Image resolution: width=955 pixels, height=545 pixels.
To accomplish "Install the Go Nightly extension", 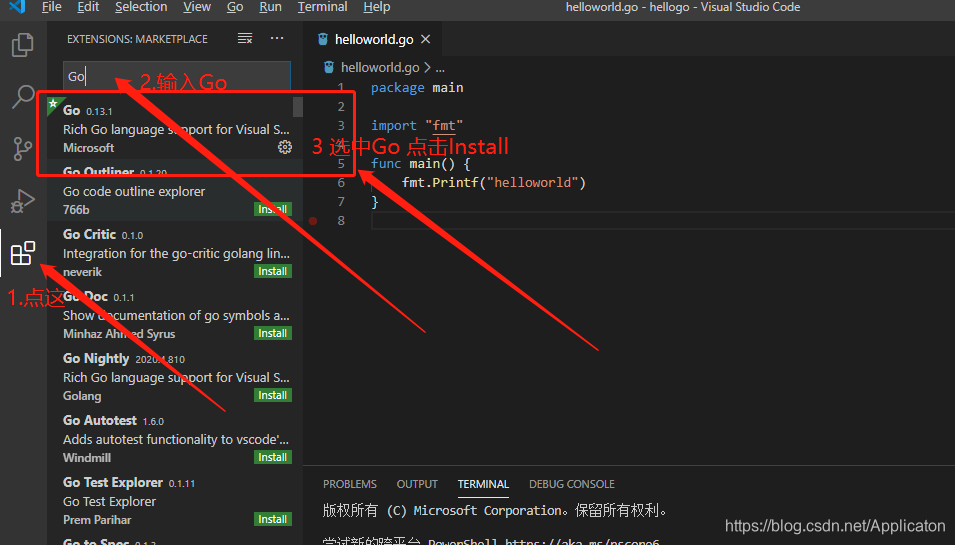I will [272, 395].
